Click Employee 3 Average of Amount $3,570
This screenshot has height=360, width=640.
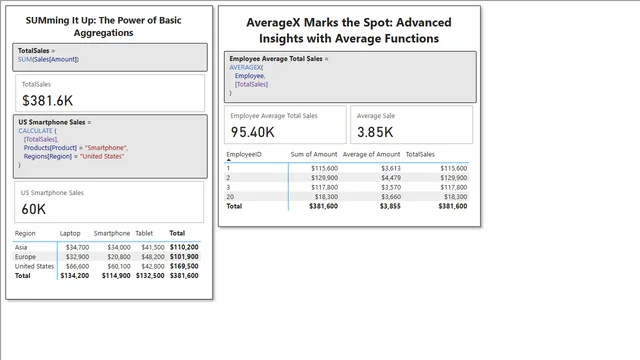(x=391, y=187)
